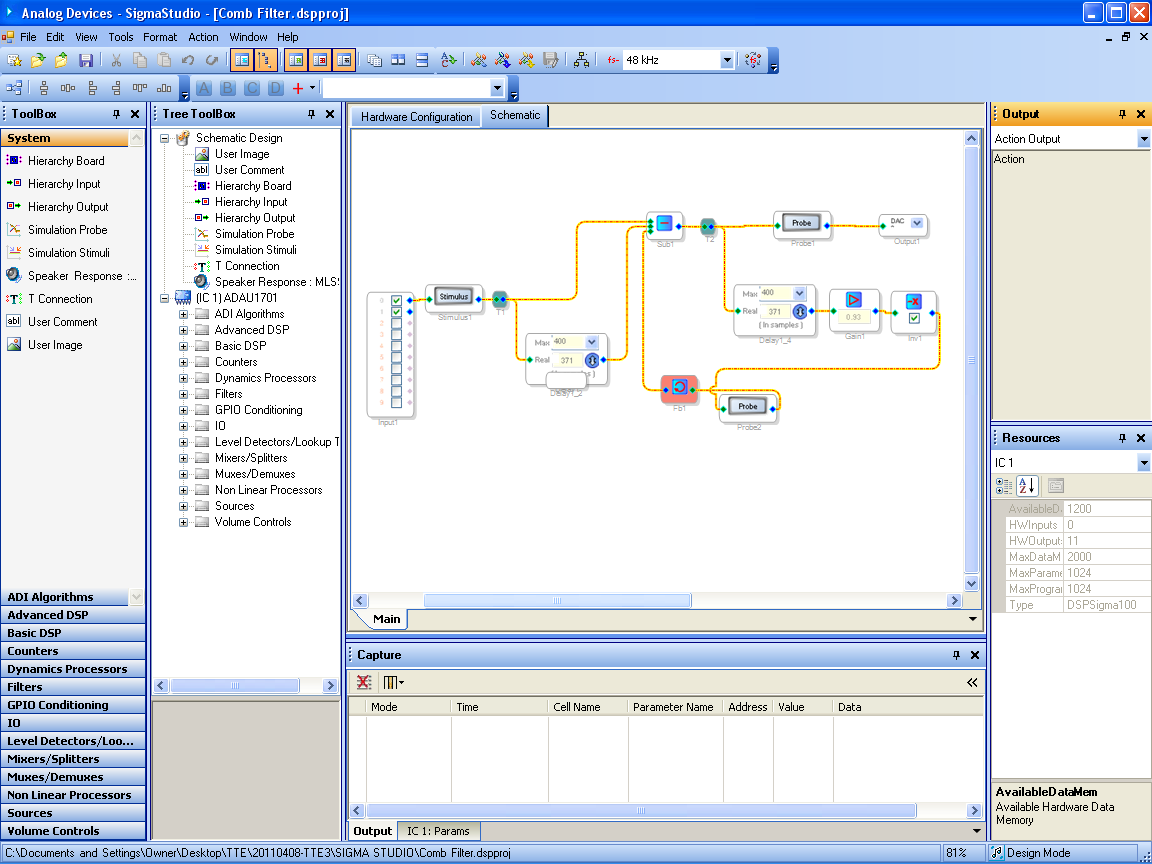Viewport: 1152px width, 864px height.
Task: Click the Stimulus button on Stimulus1
Action: click(453, 297)
